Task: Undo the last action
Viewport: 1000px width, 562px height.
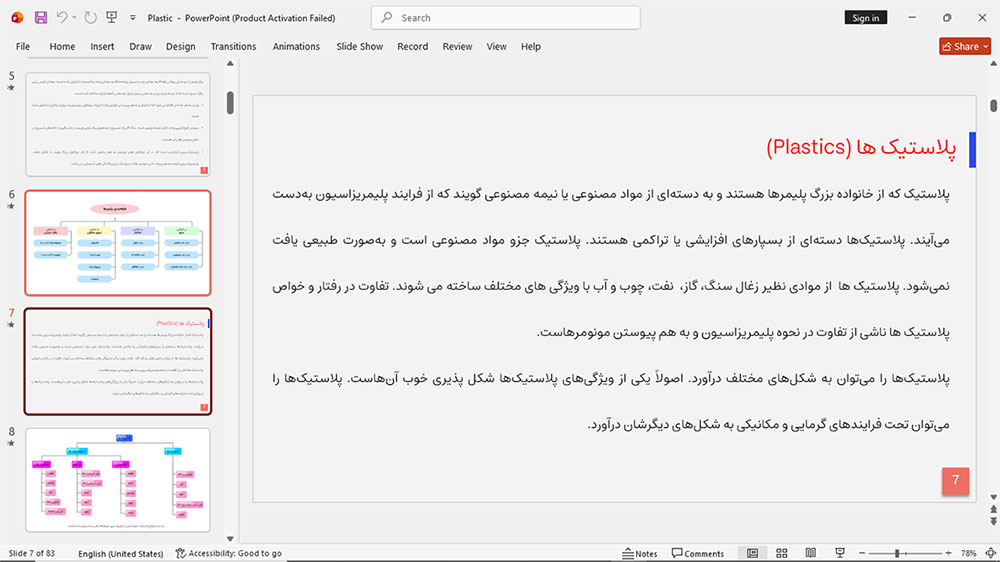Action: tap(61, 18)
